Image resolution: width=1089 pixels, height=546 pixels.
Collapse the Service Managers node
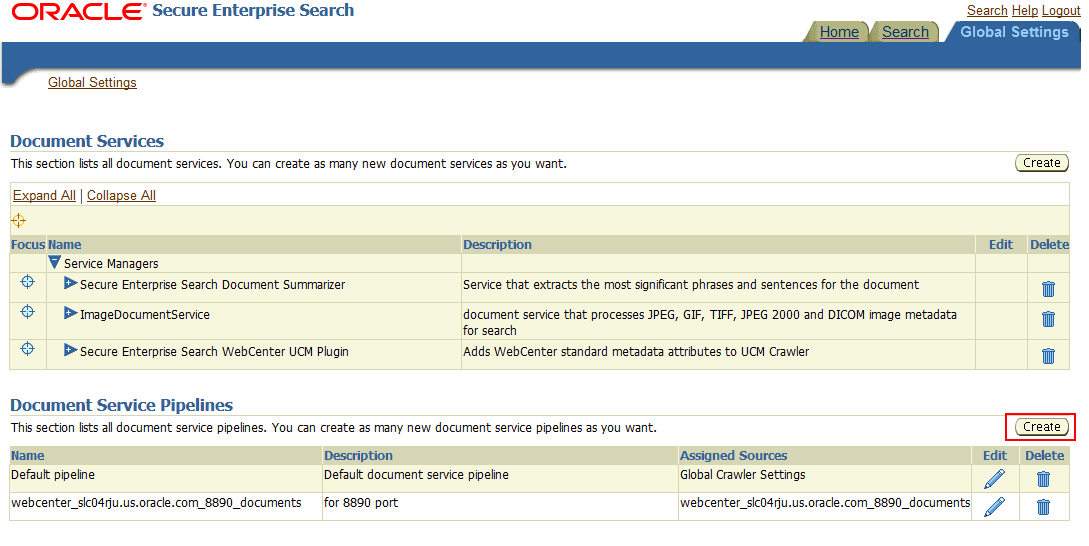tap(55, 263)
